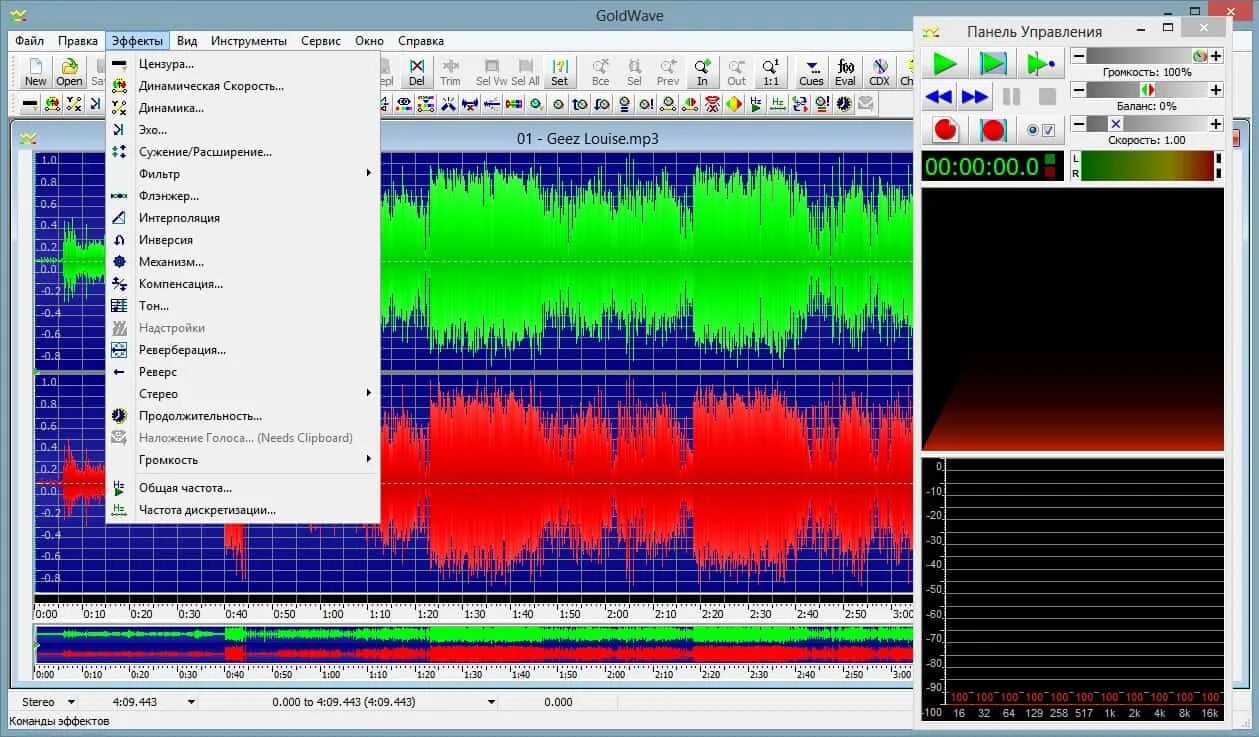The width and height of the screenshot is (1259, 737).
Task: Open the Eval expression evaluator icon
Action: 845,72
